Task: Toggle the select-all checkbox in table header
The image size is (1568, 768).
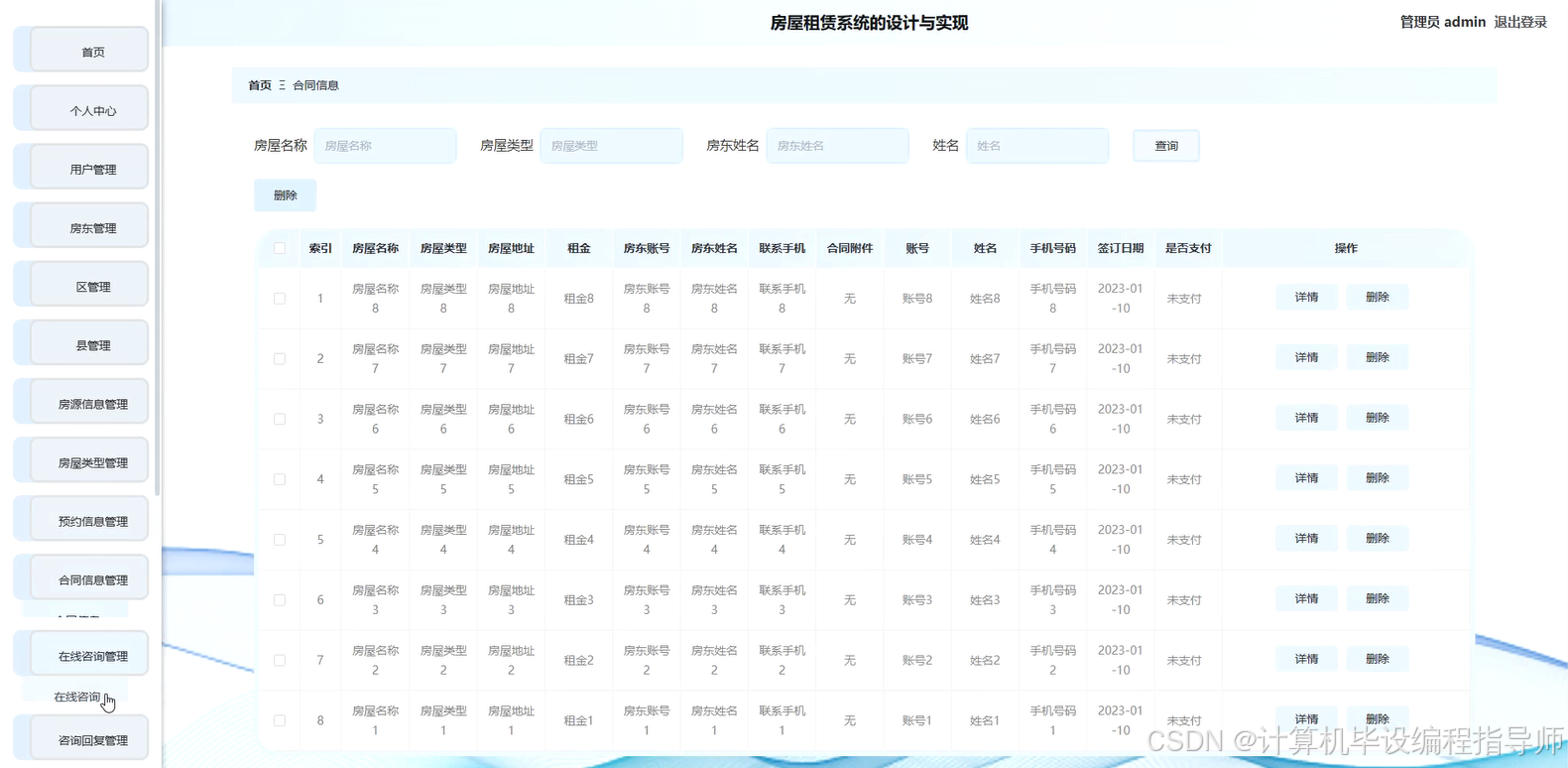Action: tap(280, 248)
